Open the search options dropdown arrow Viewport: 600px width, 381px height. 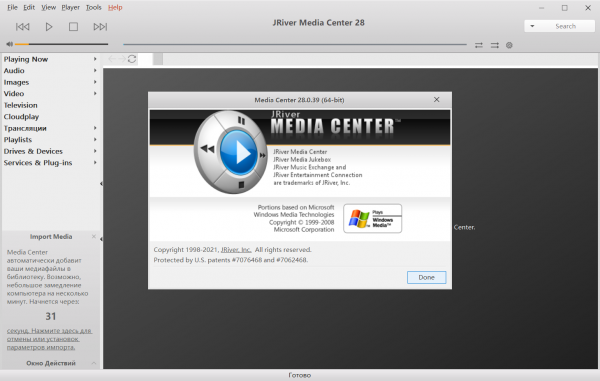pyautogui.click(x=532, y=26)
